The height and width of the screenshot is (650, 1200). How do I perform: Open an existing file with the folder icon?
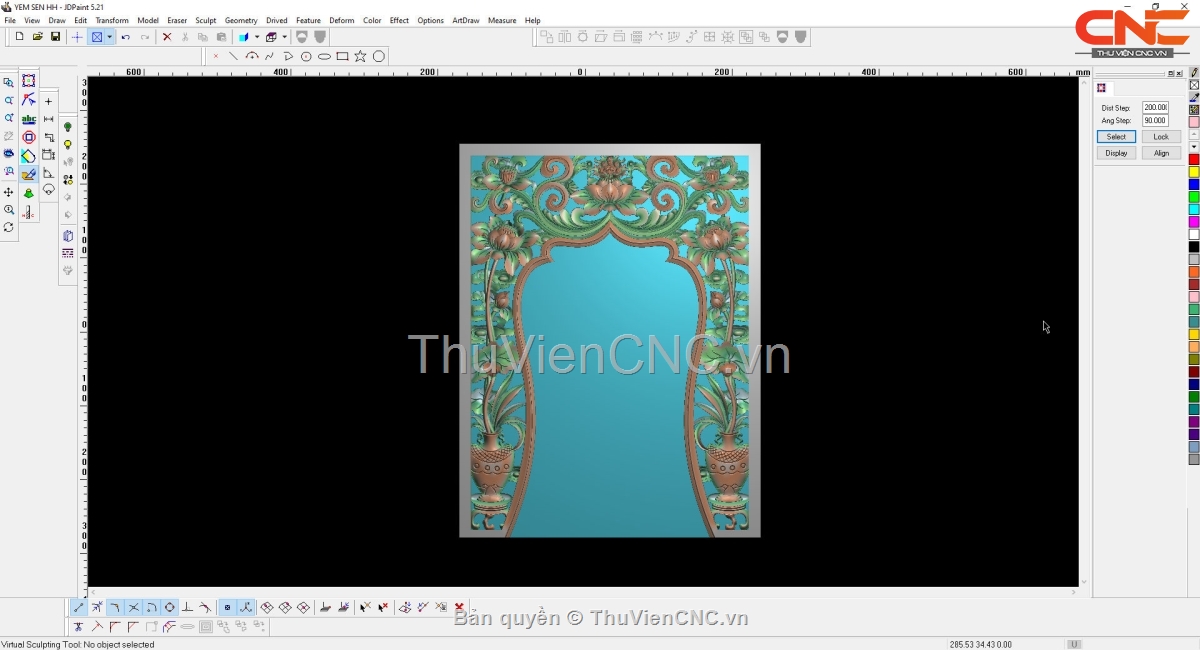click(37, 37)
